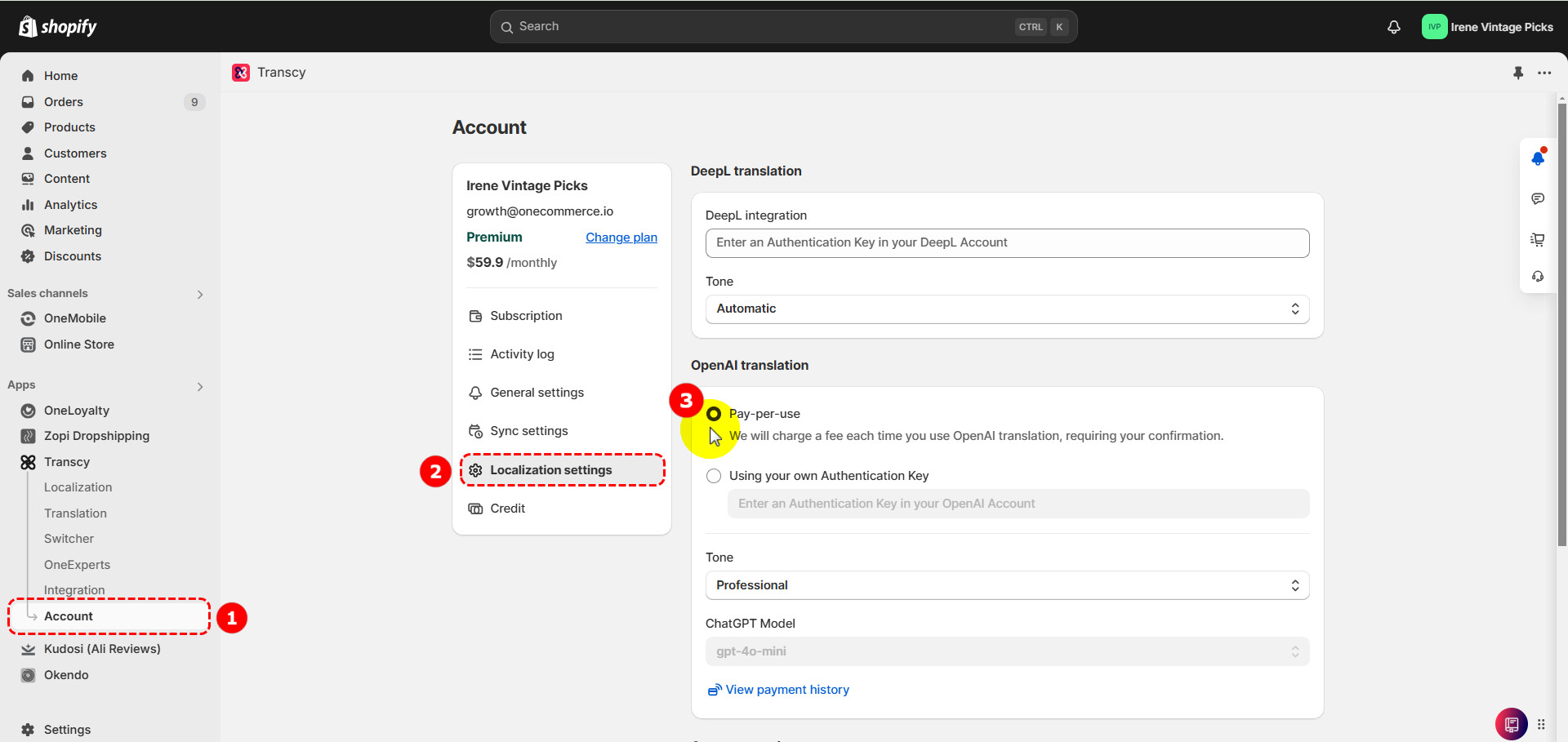Click the Zopi Dropshipping app icon

pyautogui.click(x=28, y=436)
